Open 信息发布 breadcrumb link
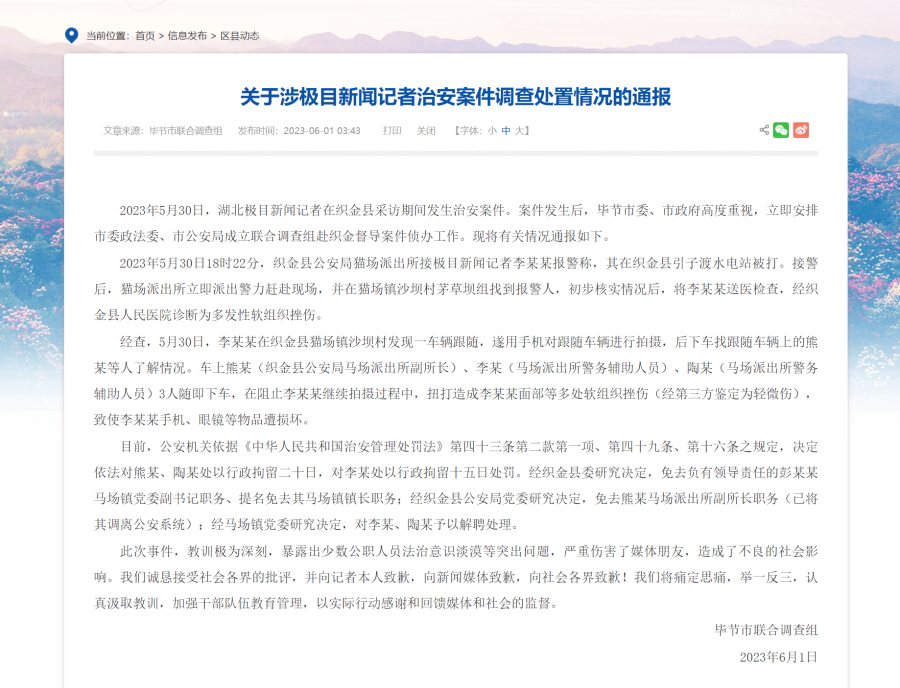 (187, 35)
